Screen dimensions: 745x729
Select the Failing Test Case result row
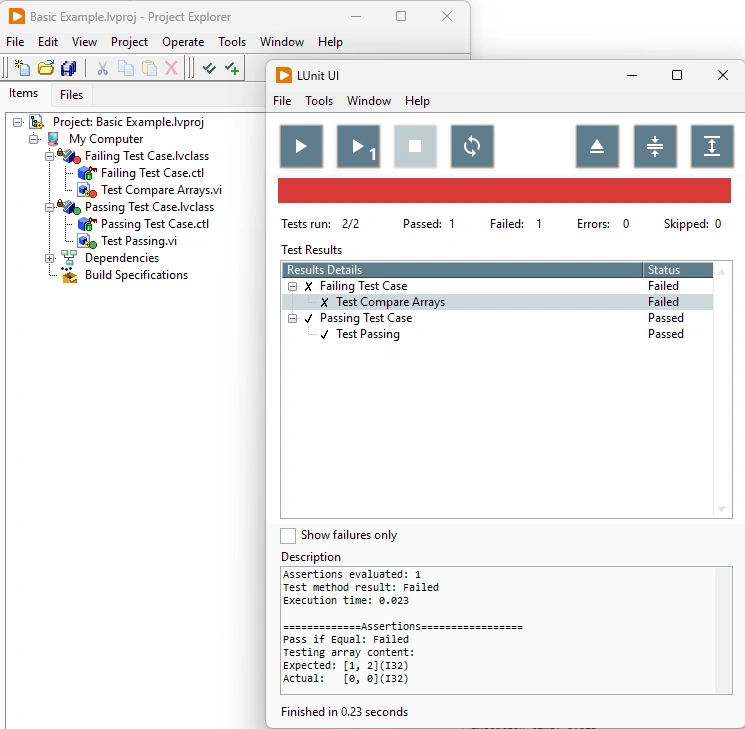(x=497, y=286)
